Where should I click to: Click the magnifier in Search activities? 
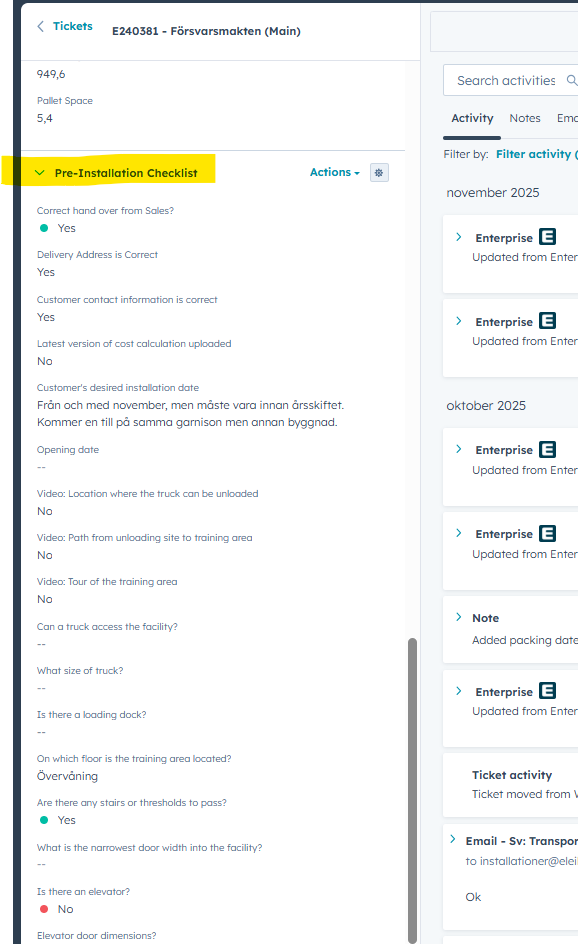coord(570,80)
